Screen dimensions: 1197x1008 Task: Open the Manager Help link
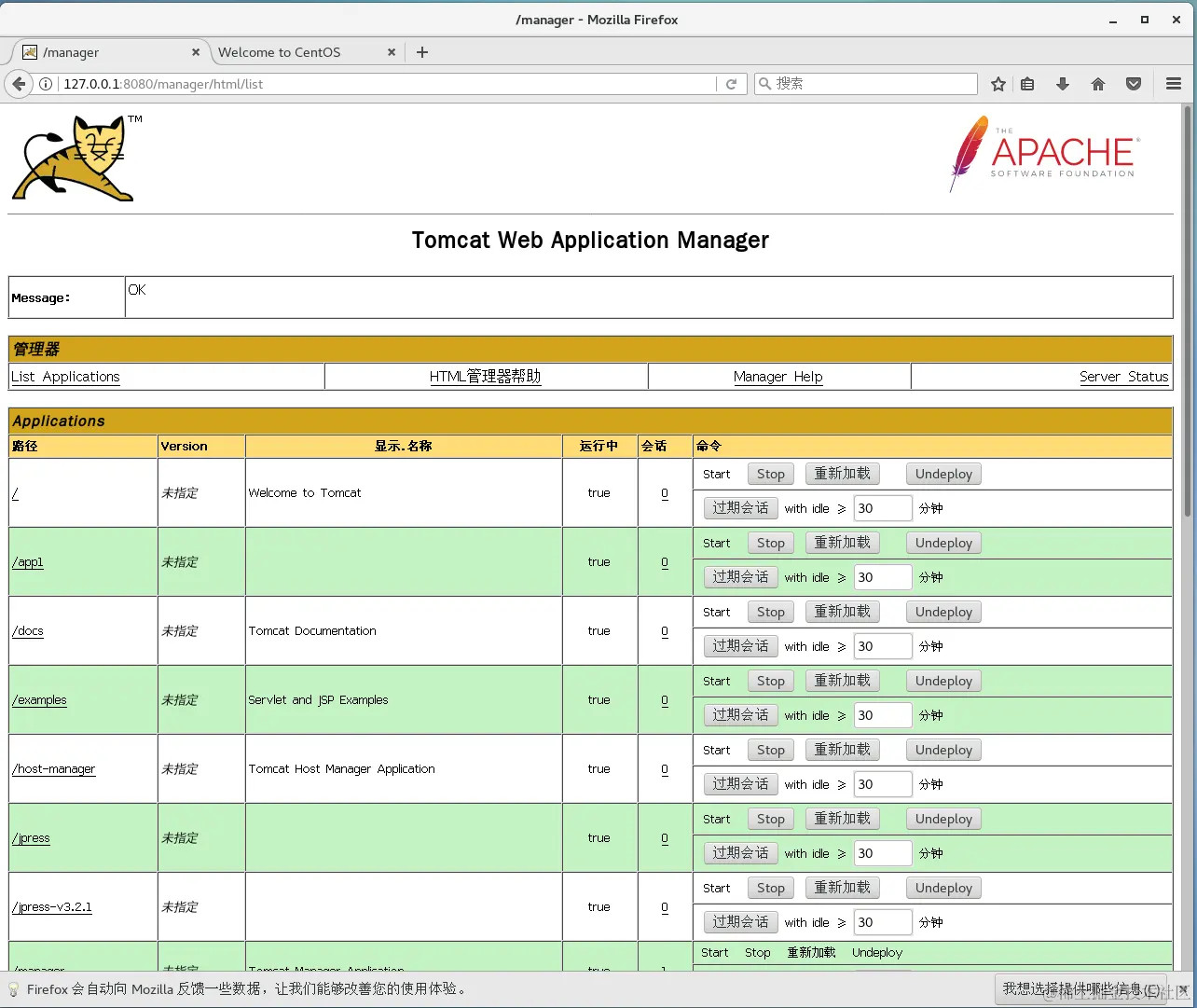point(778,377)
